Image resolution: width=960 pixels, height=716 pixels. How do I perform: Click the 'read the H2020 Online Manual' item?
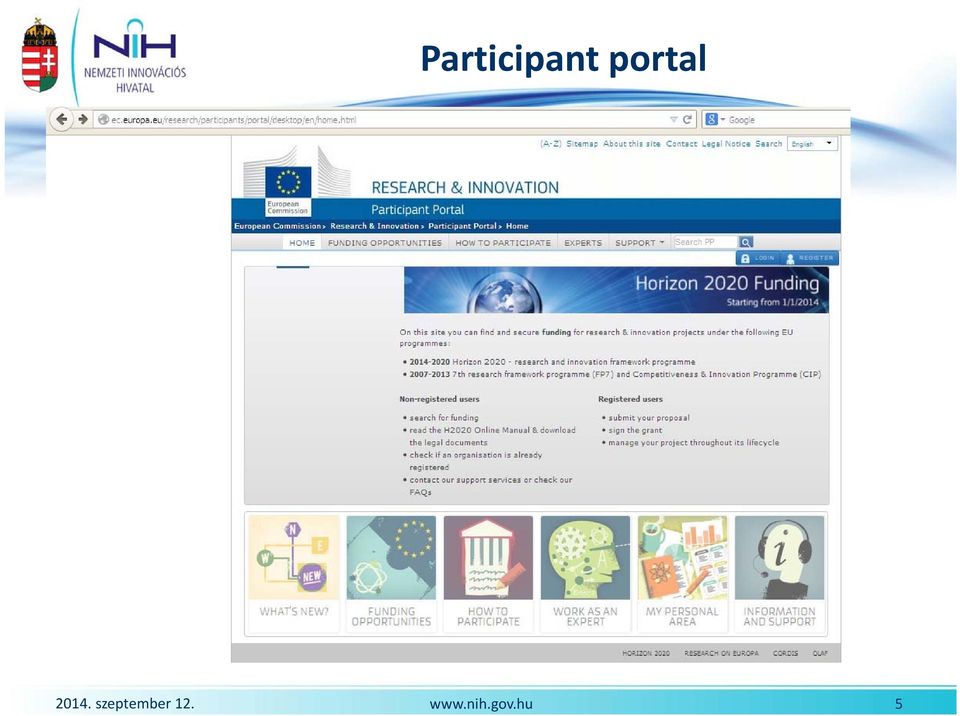[492, 437]
